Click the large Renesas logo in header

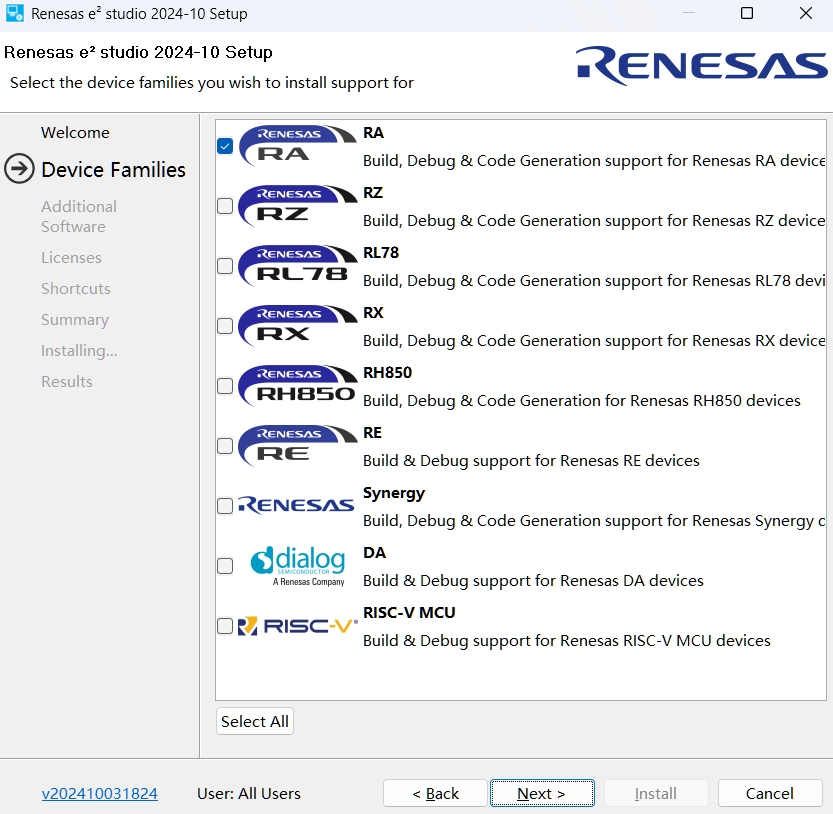[x=701, y=66]
